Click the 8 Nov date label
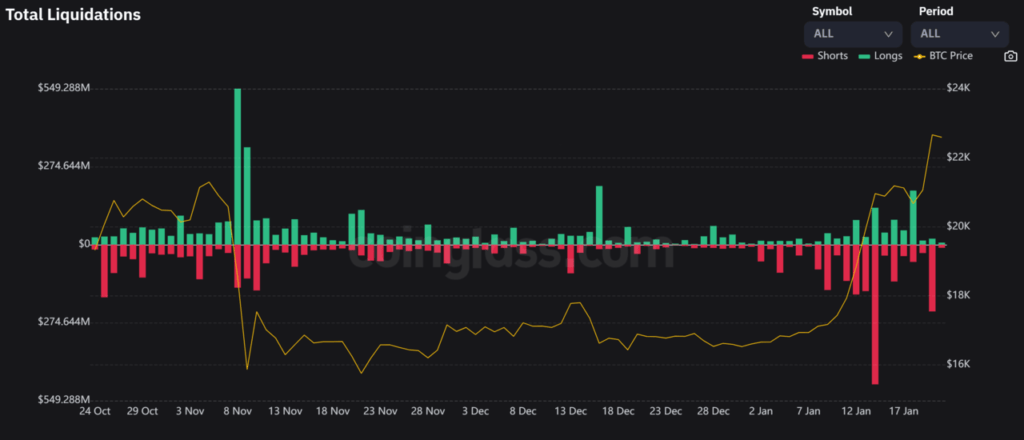1024x440 pixels. tap(238, 411)
